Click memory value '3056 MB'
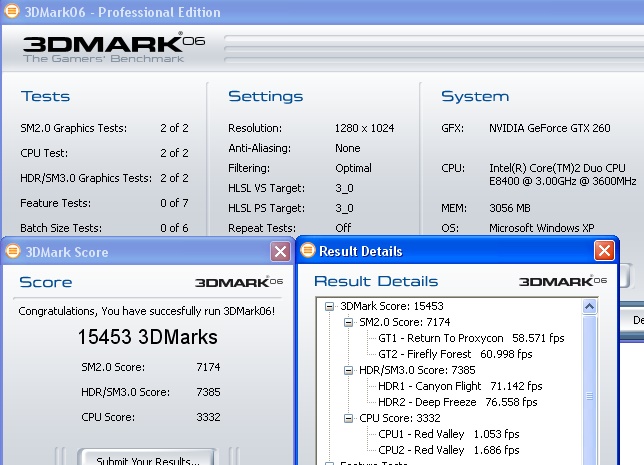This screenshot has width=644, height=465. click(x=510, y=208)
